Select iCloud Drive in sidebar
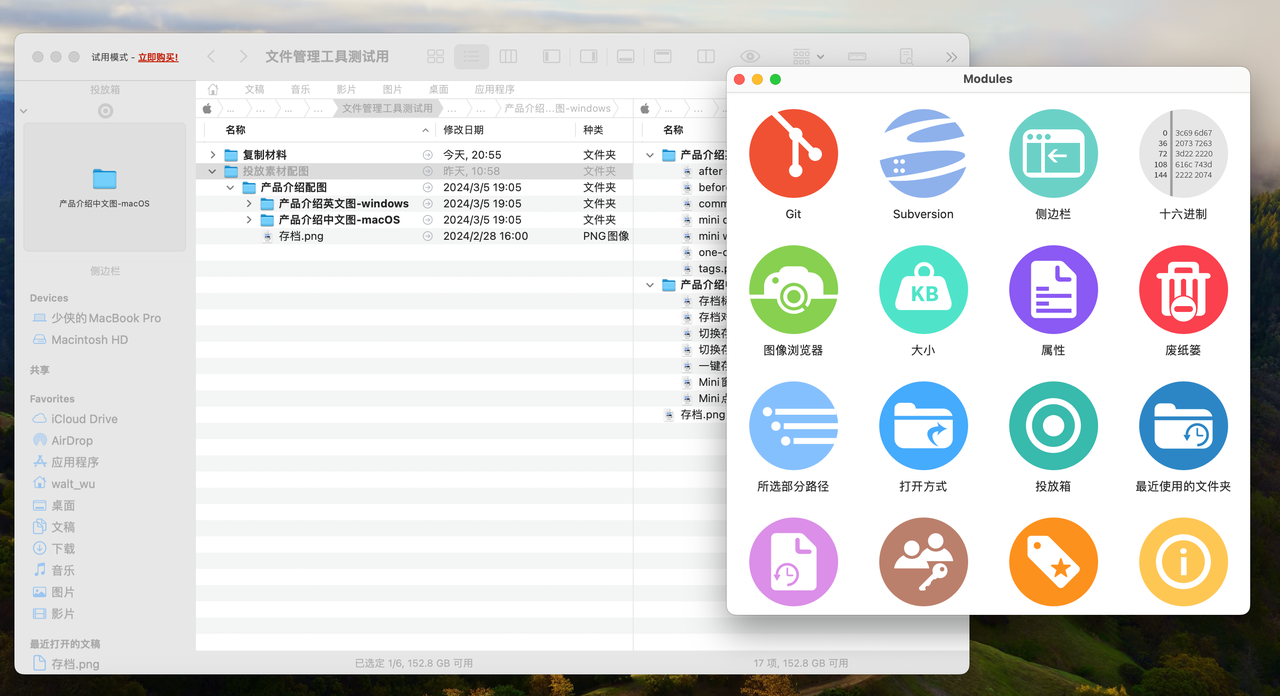 click(x=84, y=419)
